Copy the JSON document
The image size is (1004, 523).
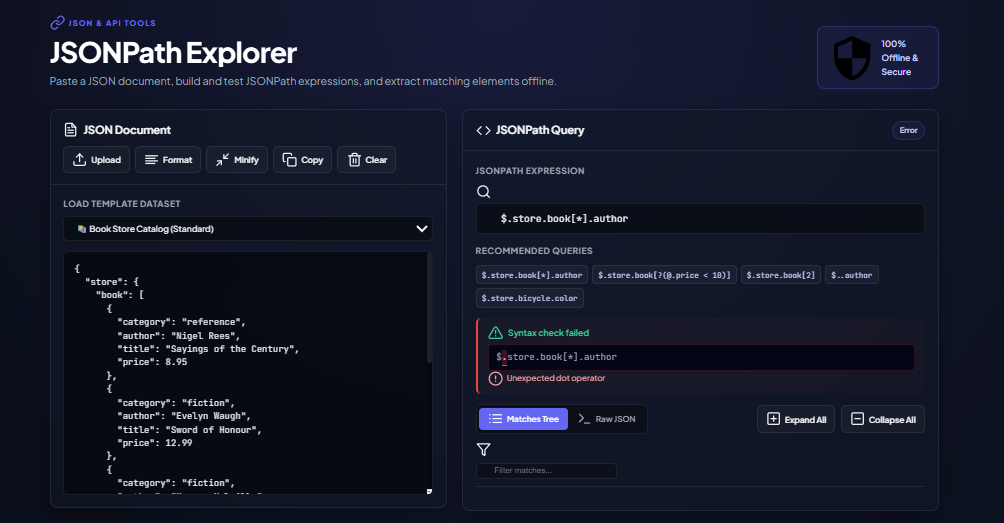click(x=302, y=160)
